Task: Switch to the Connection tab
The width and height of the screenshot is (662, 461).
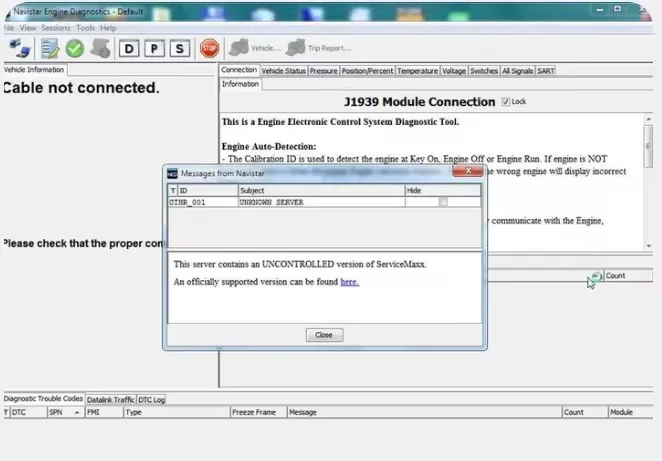Action: (x=239, y=70)
